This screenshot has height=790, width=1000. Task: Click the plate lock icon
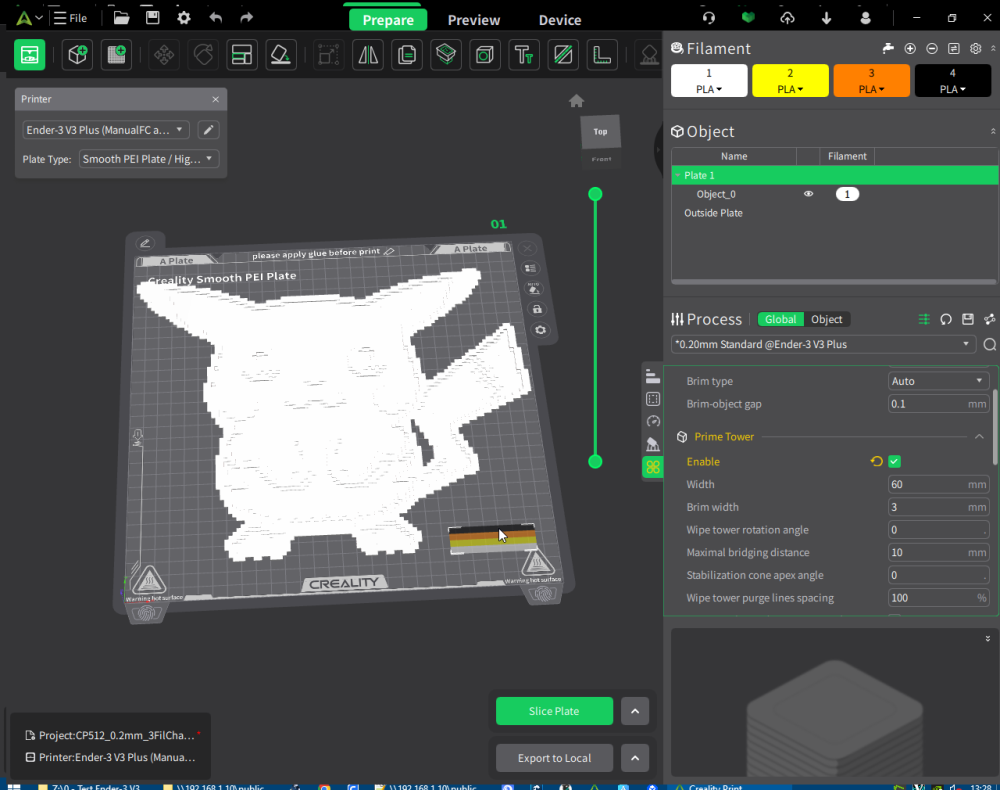[x=537, y=309]
